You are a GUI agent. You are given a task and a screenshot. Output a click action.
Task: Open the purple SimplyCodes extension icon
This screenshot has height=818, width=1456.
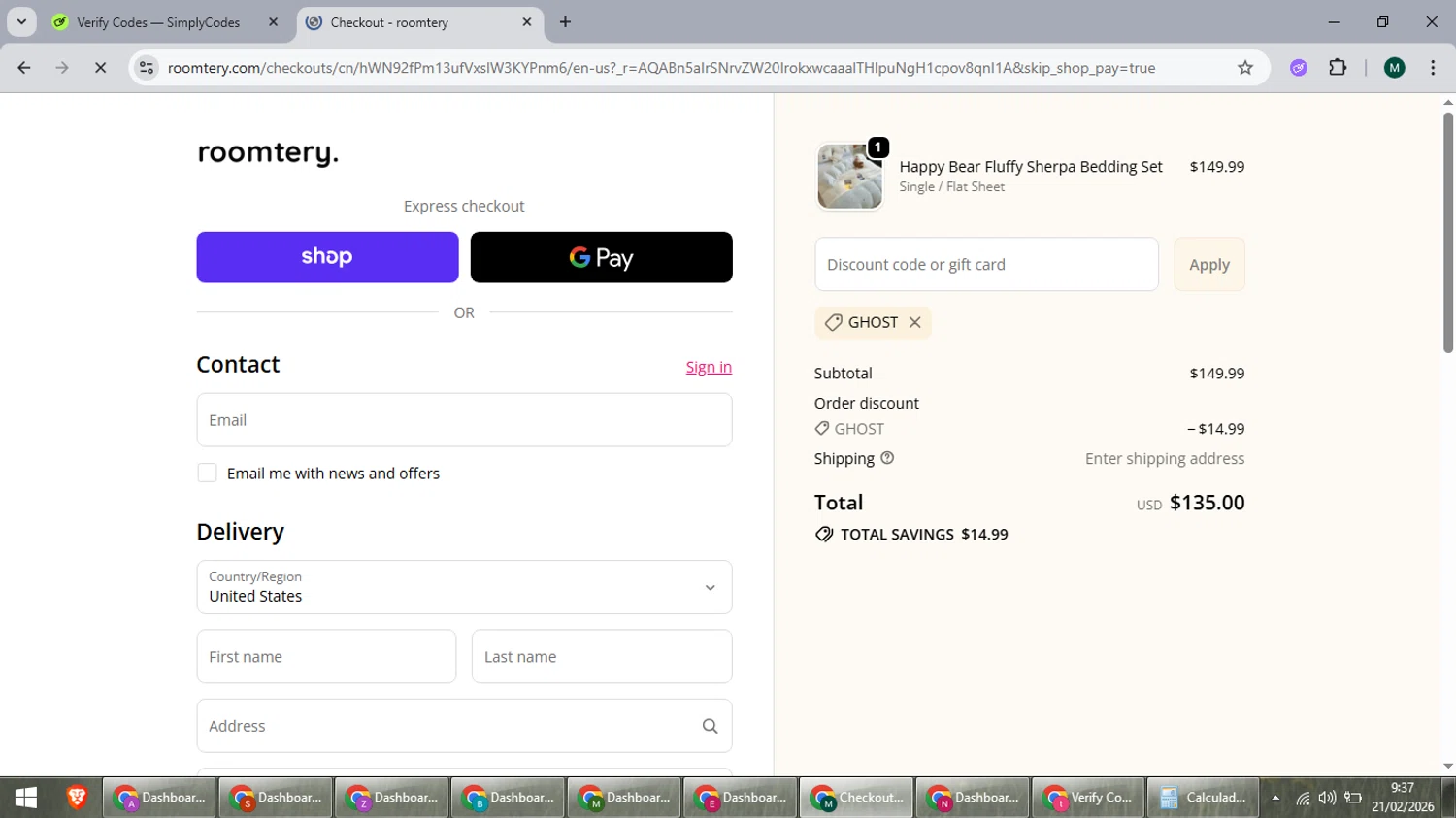click(x=1299, y=68)
